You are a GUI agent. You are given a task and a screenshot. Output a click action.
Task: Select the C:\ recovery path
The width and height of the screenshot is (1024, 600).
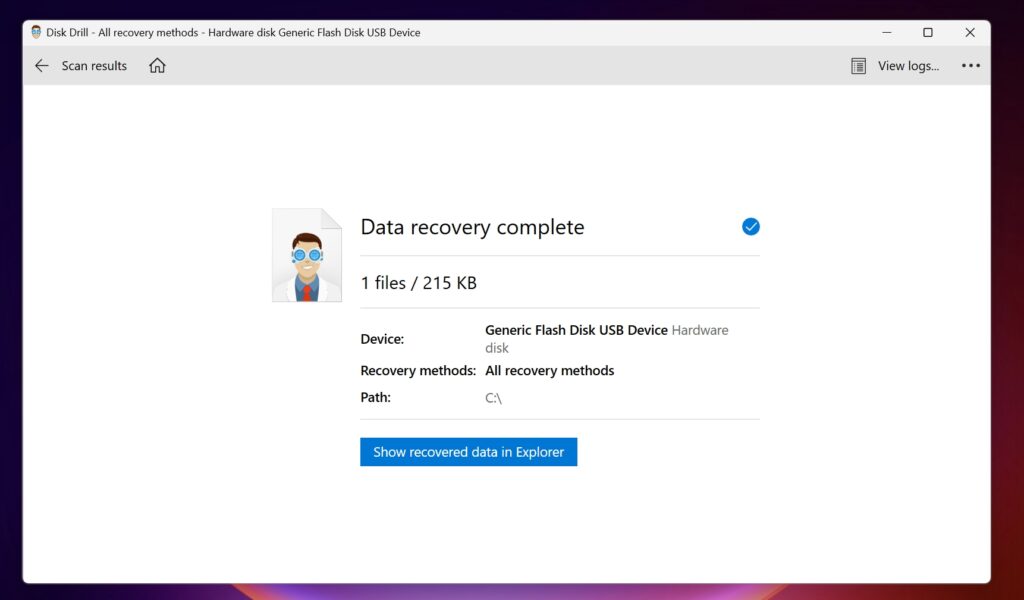(x=493, y=397)
